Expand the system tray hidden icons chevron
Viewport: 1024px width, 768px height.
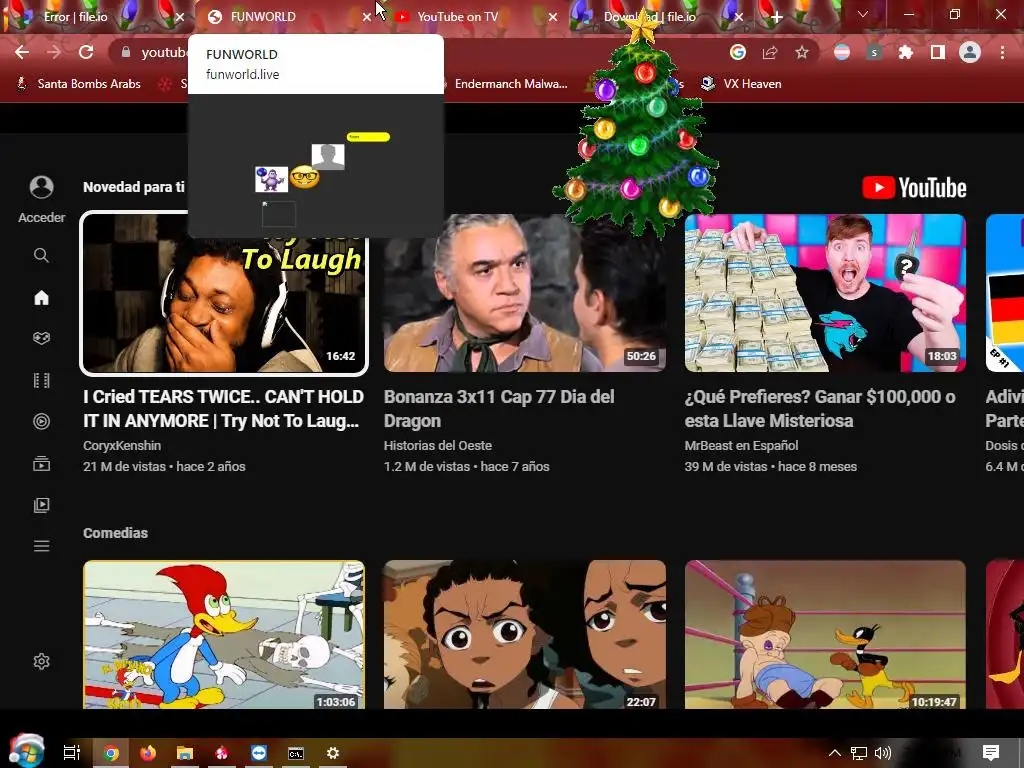pos(835,753)
